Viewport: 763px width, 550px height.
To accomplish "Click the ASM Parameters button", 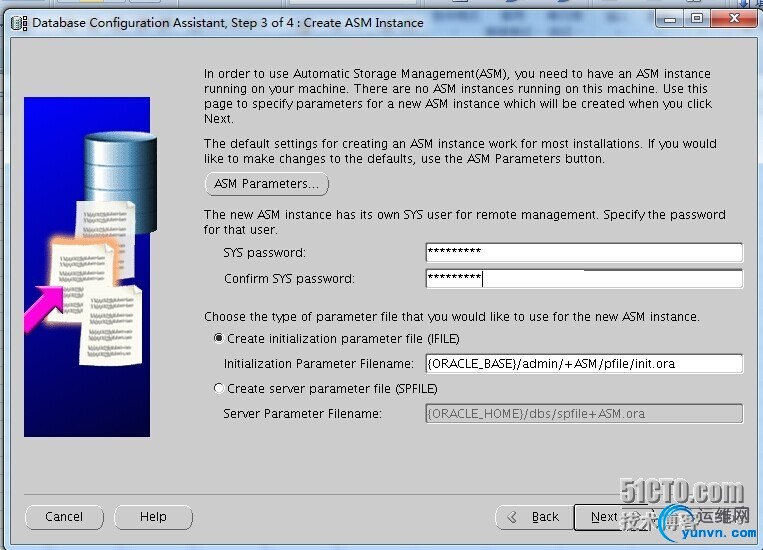I will 267,184.
